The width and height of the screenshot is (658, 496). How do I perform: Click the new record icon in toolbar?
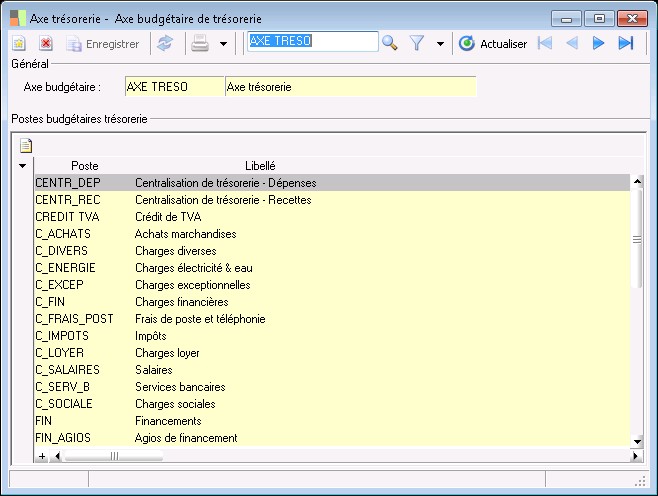(18, 43)
